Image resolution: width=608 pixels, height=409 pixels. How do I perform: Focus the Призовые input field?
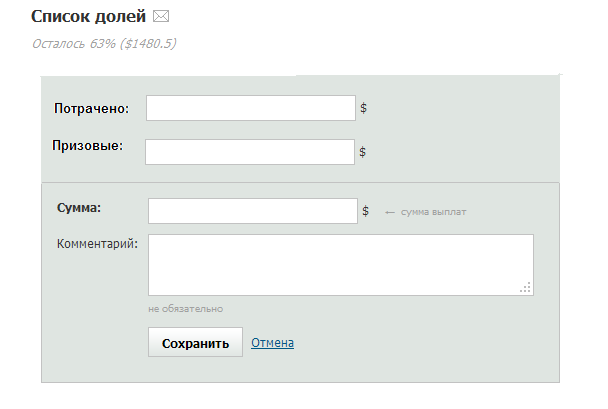pyautogui.click(x=250, y=152)
